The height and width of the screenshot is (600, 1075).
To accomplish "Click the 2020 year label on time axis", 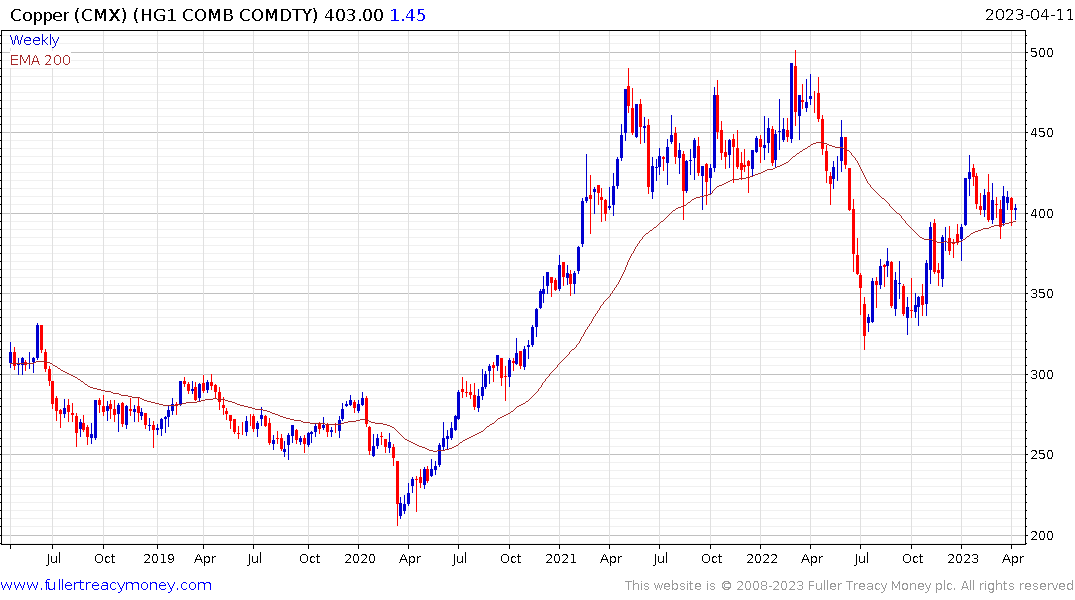I will pos(360,559).
